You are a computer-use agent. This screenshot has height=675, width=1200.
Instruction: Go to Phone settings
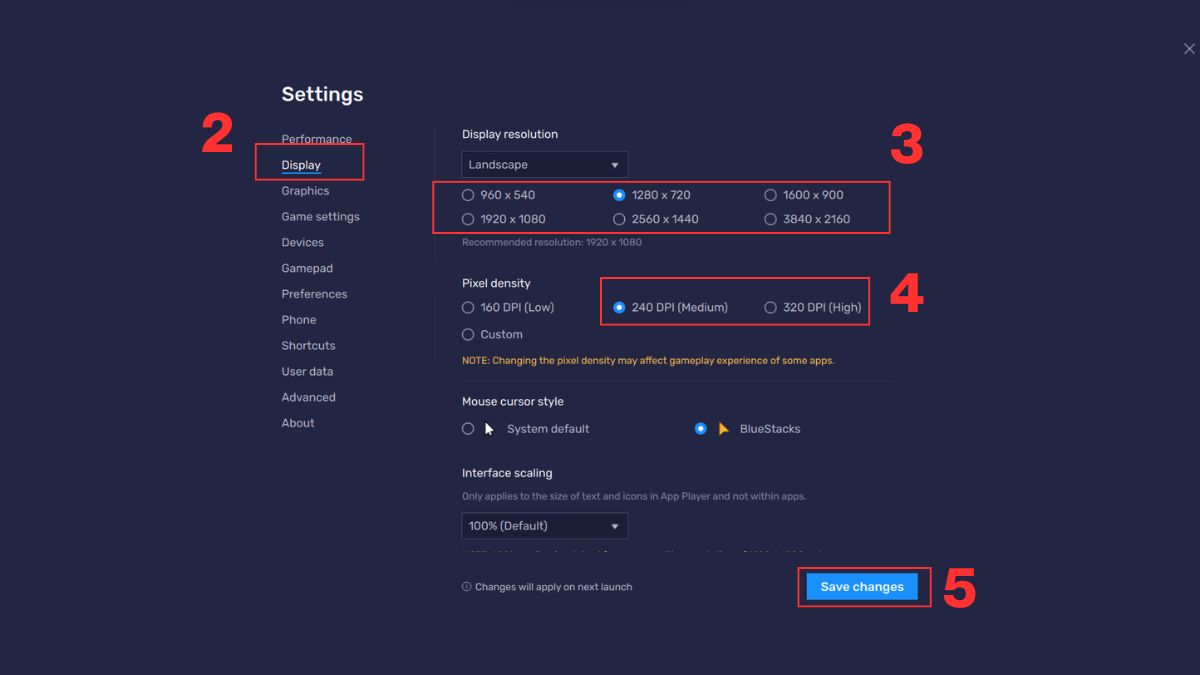pos(298,320)
